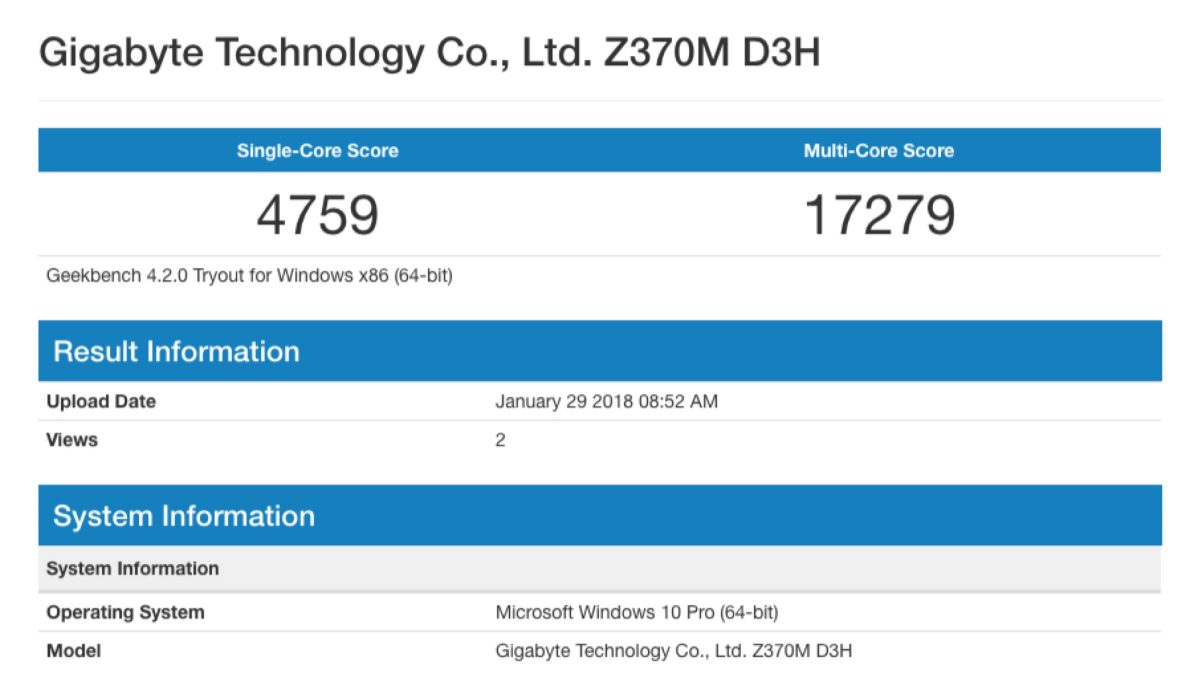Screen dimensions: 1200x673
Task: Click the Views row label
Action: [x=72, y=440]
